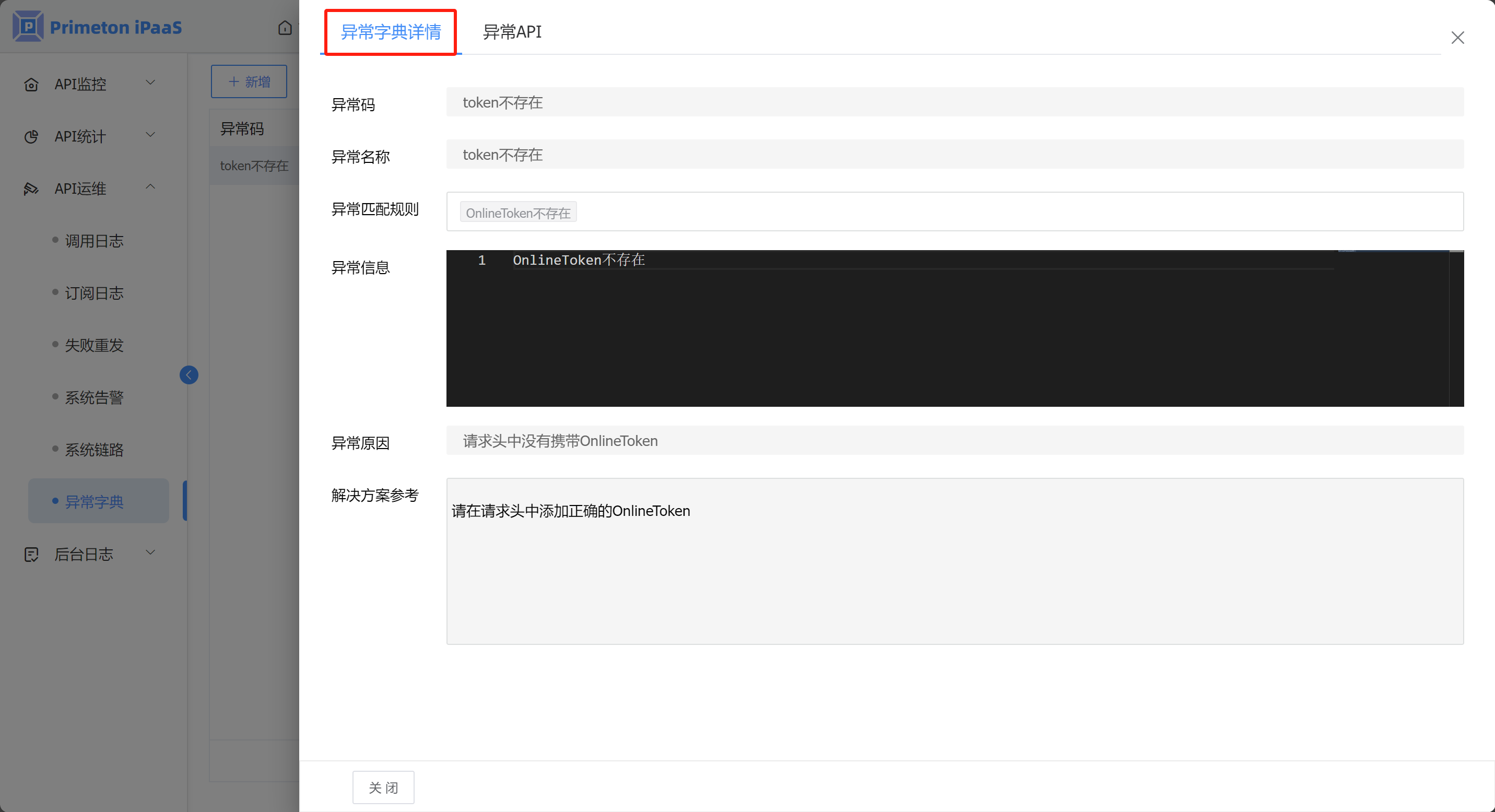Screen dimensions: 1495x812
Task: Collapse the API运维 menu chevron
Action: (150, 187)
